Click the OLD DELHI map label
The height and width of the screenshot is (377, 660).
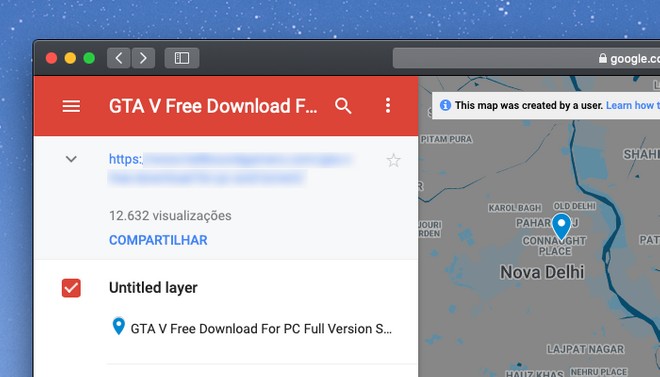click(x=575, y=206)
